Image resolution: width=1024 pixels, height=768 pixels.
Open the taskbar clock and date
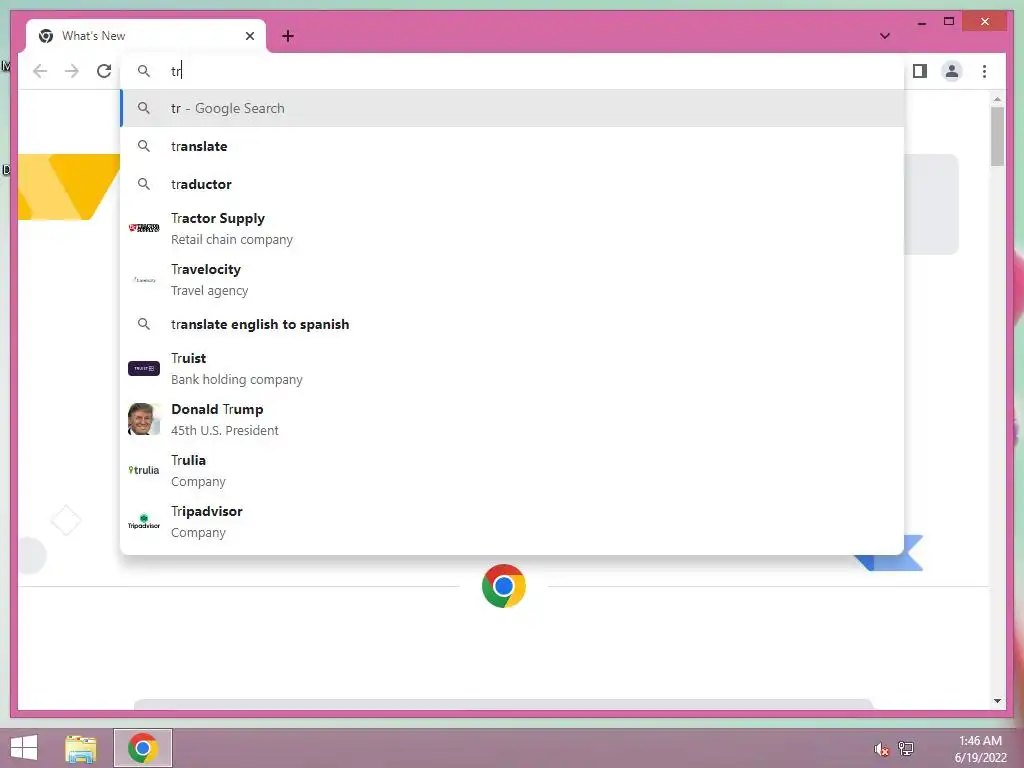click(x=980, y=749)
